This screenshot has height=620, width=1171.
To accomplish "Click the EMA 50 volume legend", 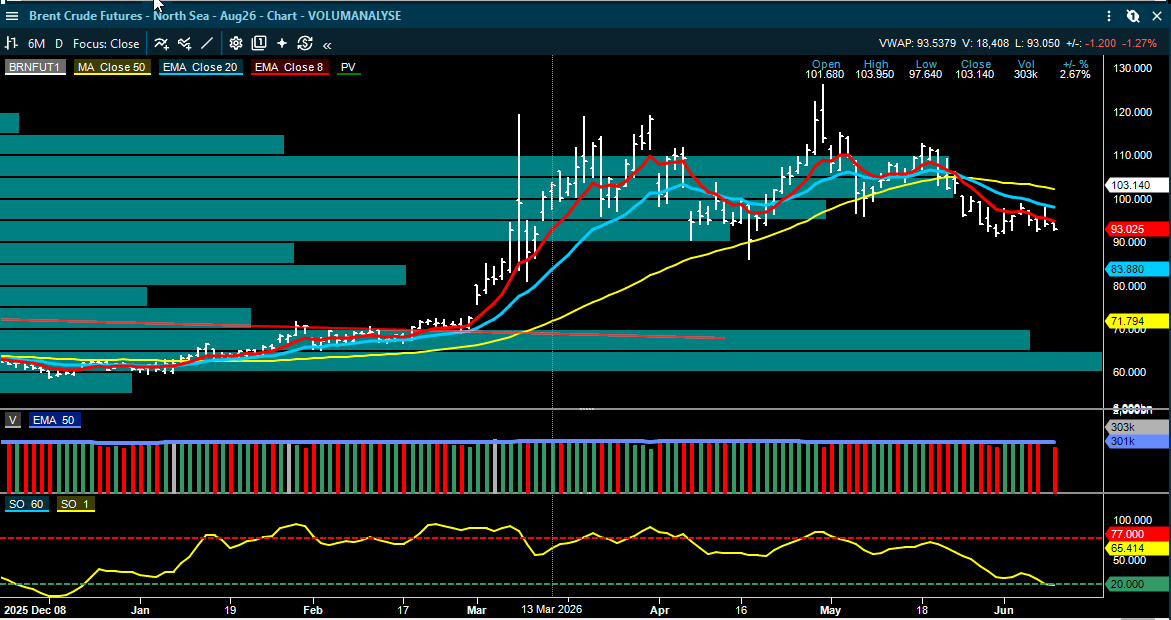I will 55,421.
